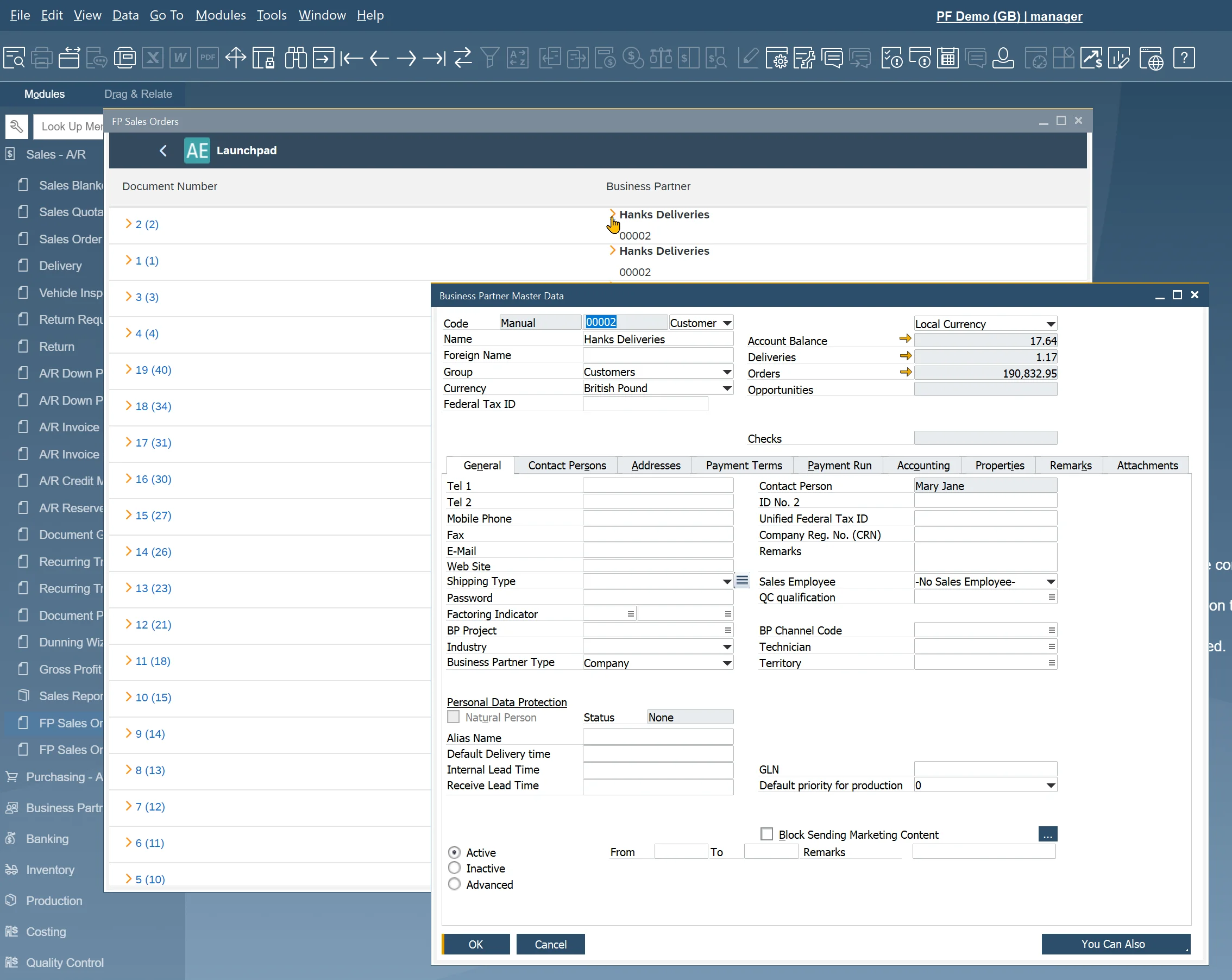1232x980 pixels.
Task: Click next record right arrow icon
Action: pyautogui.click(x=406, y=58)
